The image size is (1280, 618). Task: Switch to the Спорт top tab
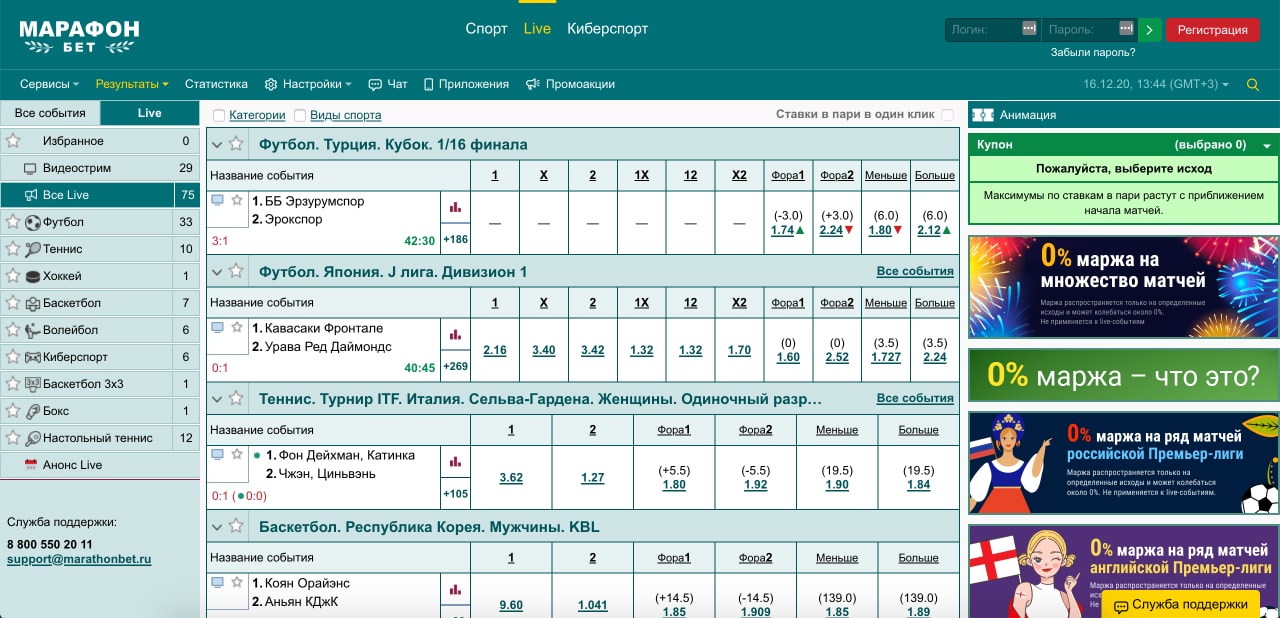[486, 29]
